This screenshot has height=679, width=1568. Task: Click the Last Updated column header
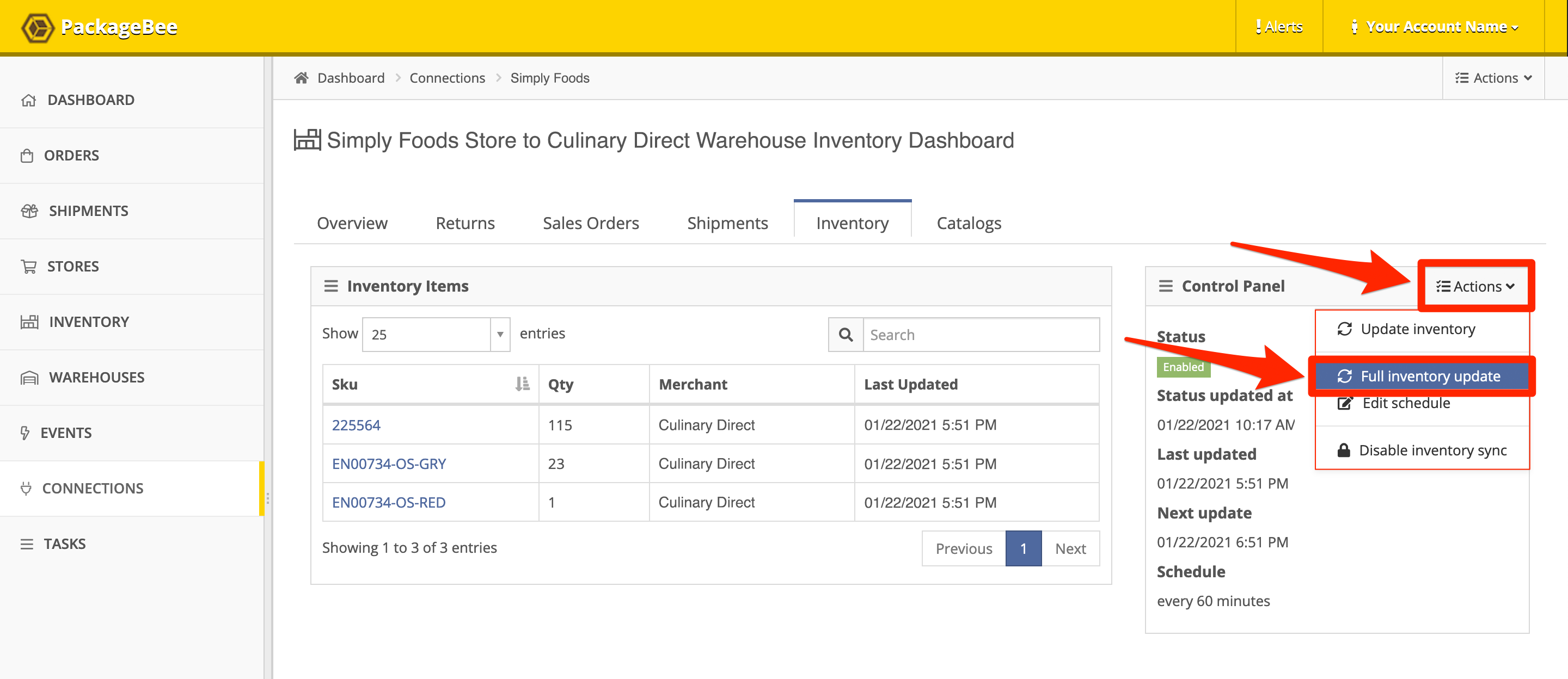pos(976,384)
